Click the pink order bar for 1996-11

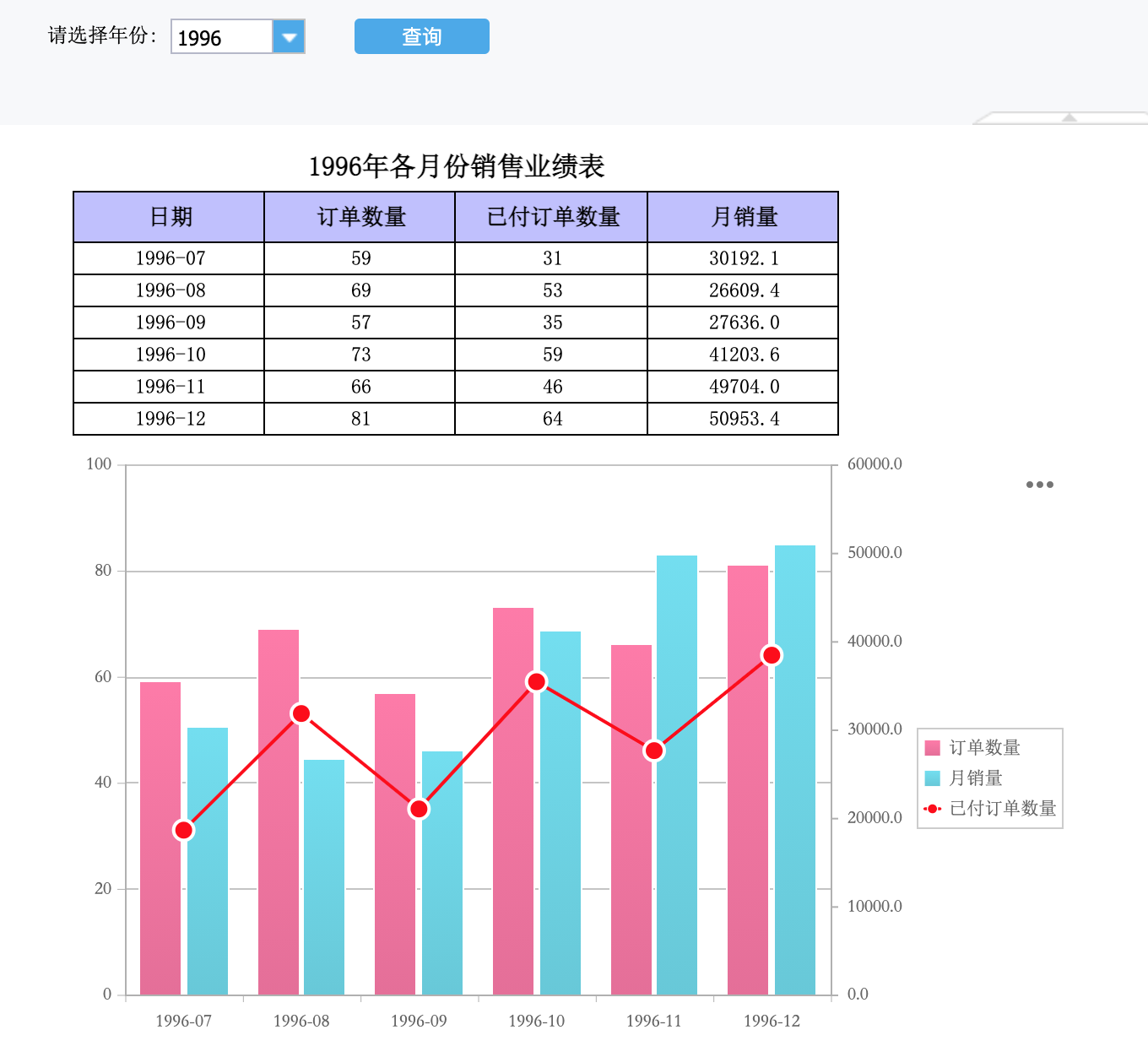click(631, 820)
